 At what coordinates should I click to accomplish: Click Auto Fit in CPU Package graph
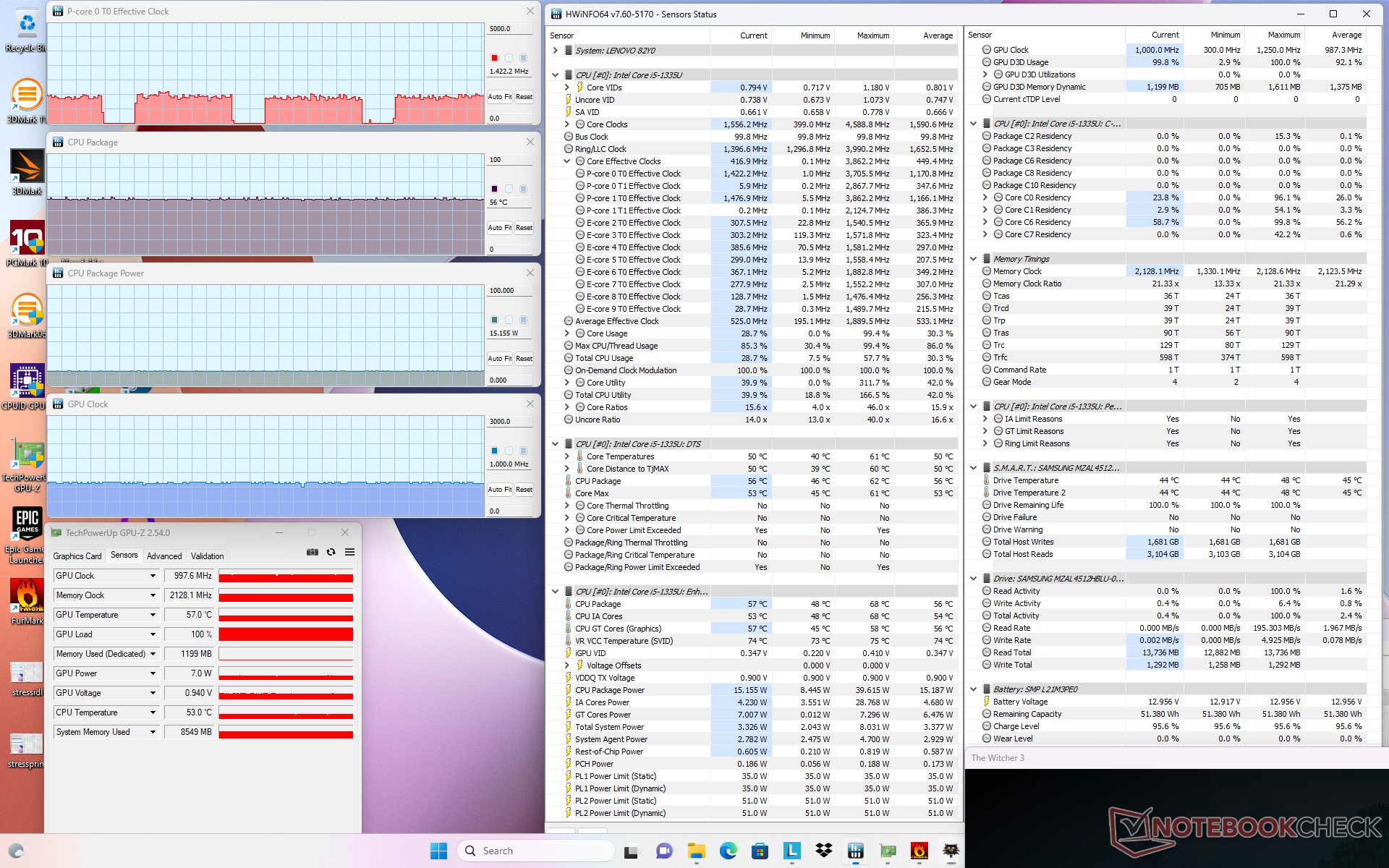[x=499, y=228]
